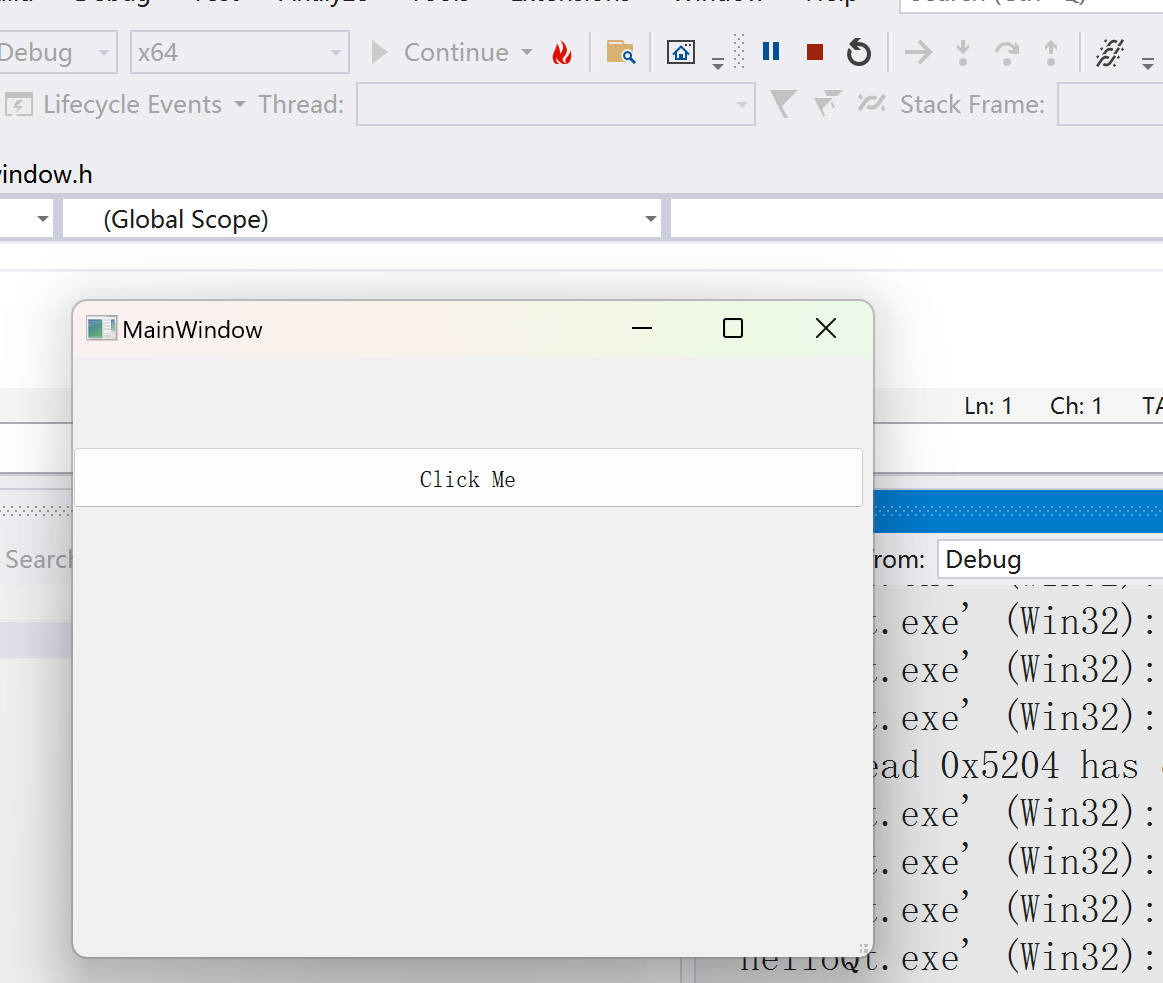Click the Click Me button in MainWindow
This screenshot has width=1163, height=983.
(x=468, y=478)
